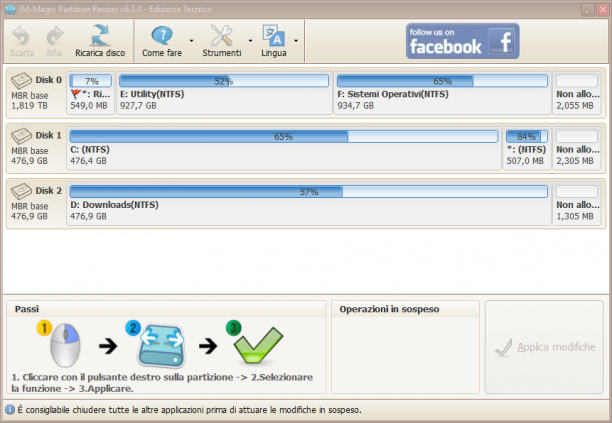This screenshot has width=612, height=423.
Task: Select the 7% usage bar on Disk 0
Action: coord(91,81)
